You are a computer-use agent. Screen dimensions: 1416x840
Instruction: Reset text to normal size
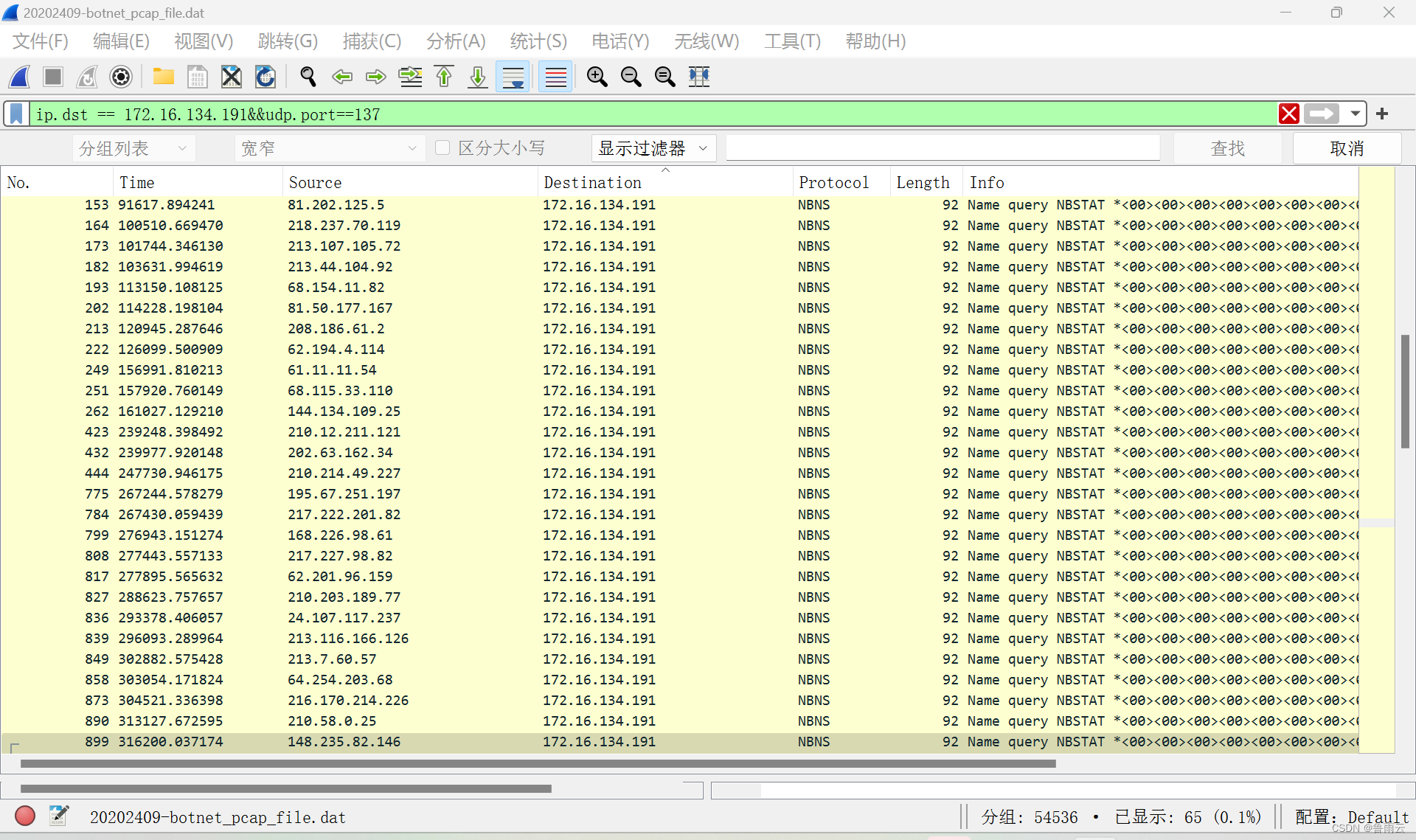(664, 77)
